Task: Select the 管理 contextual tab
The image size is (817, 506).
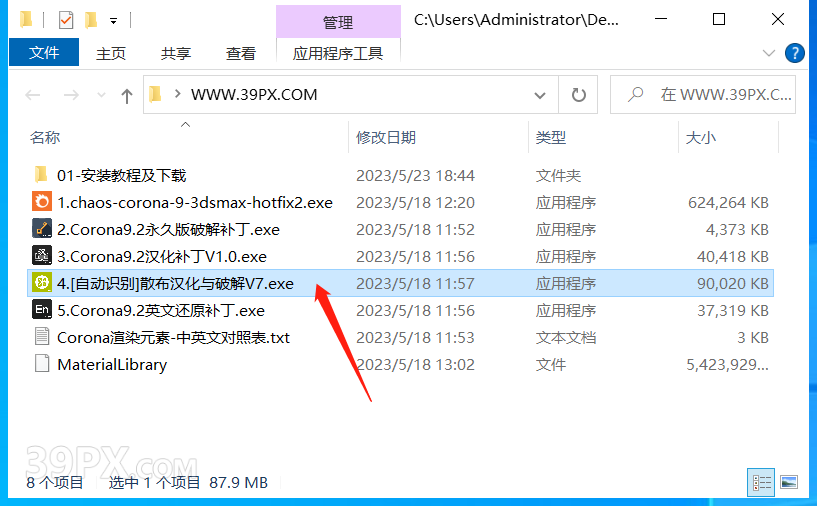Action: click(x=338, y=22)
